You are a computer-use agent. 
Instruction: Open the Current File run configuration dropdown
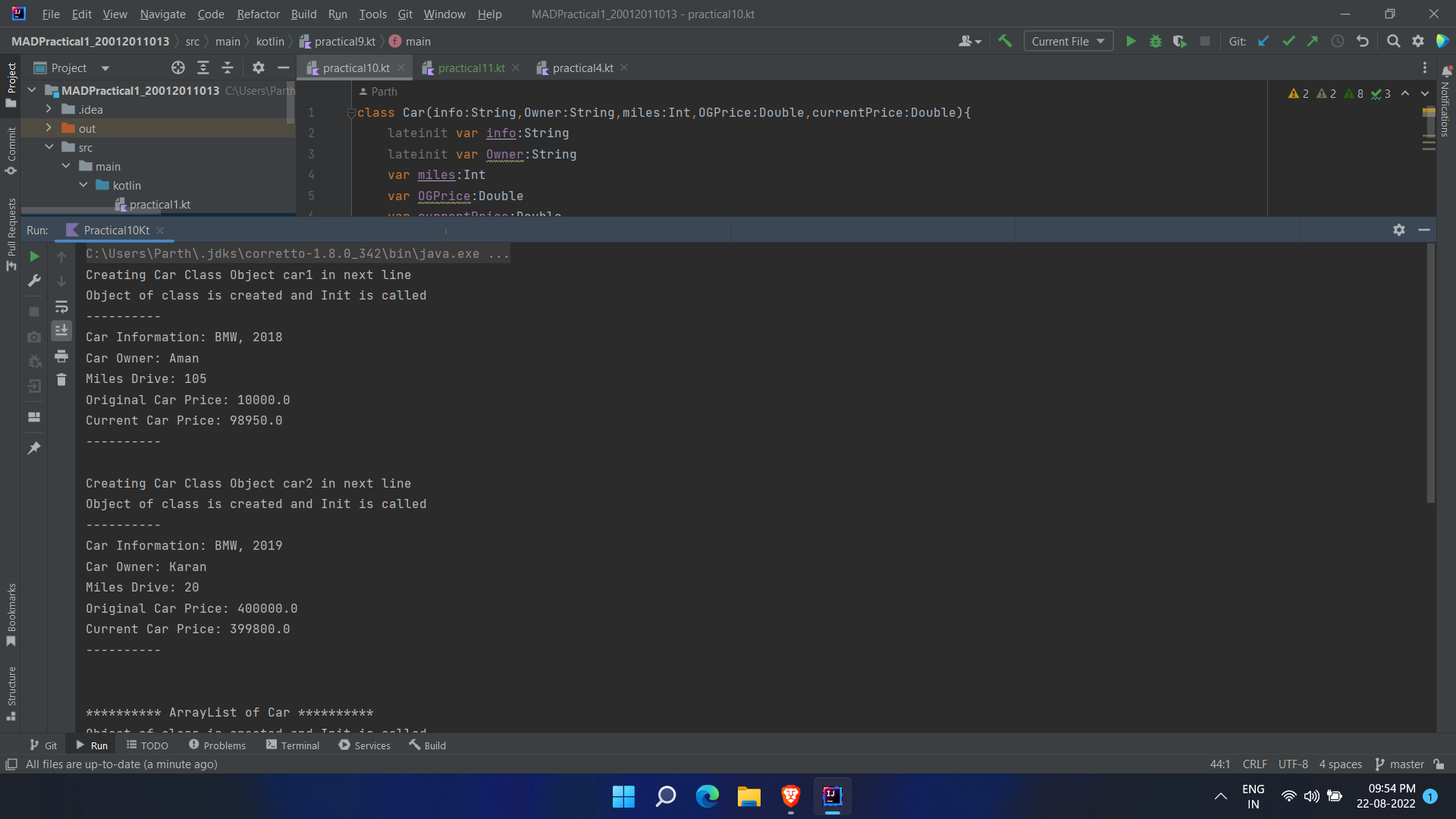pos(1068,41)
